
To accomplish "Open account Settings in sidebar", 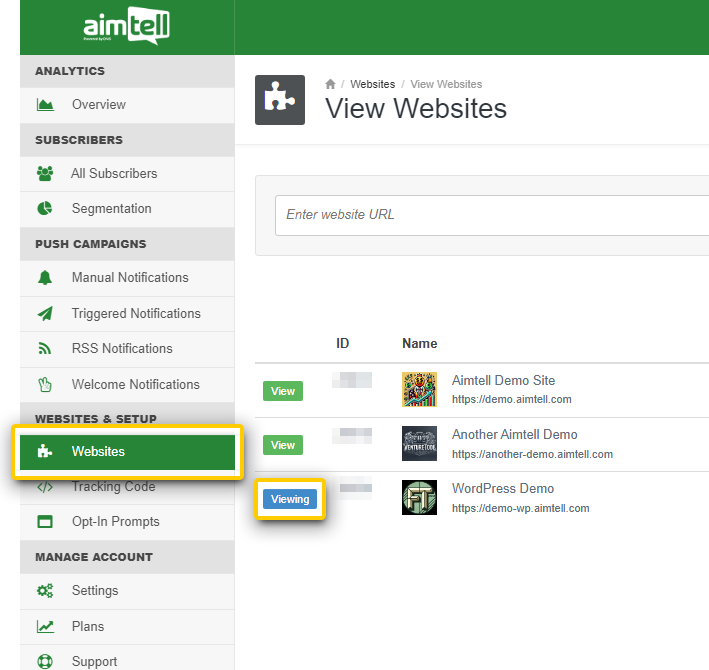I will [95, 591].
